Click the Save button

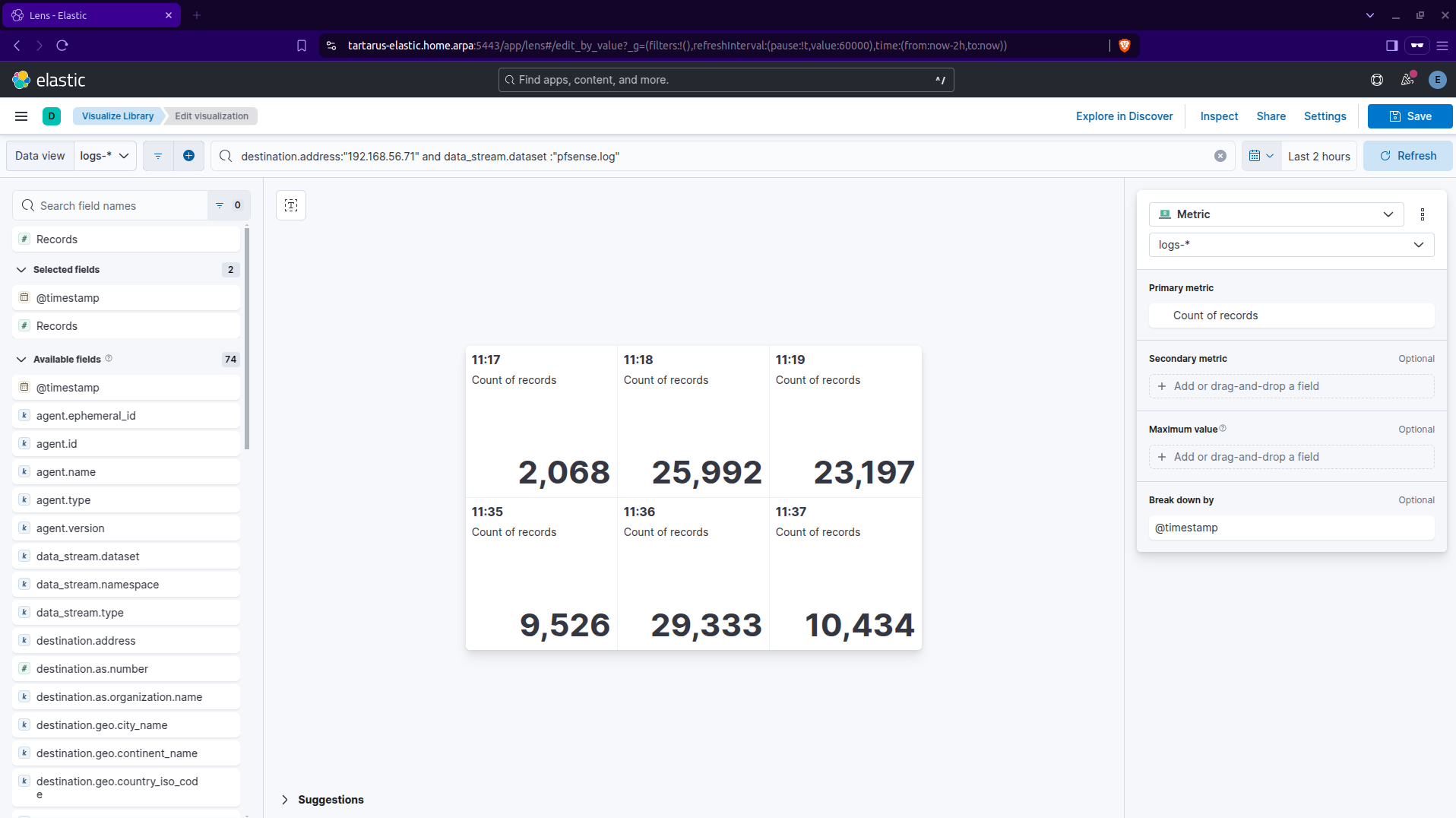click(x=1410, y=116)
